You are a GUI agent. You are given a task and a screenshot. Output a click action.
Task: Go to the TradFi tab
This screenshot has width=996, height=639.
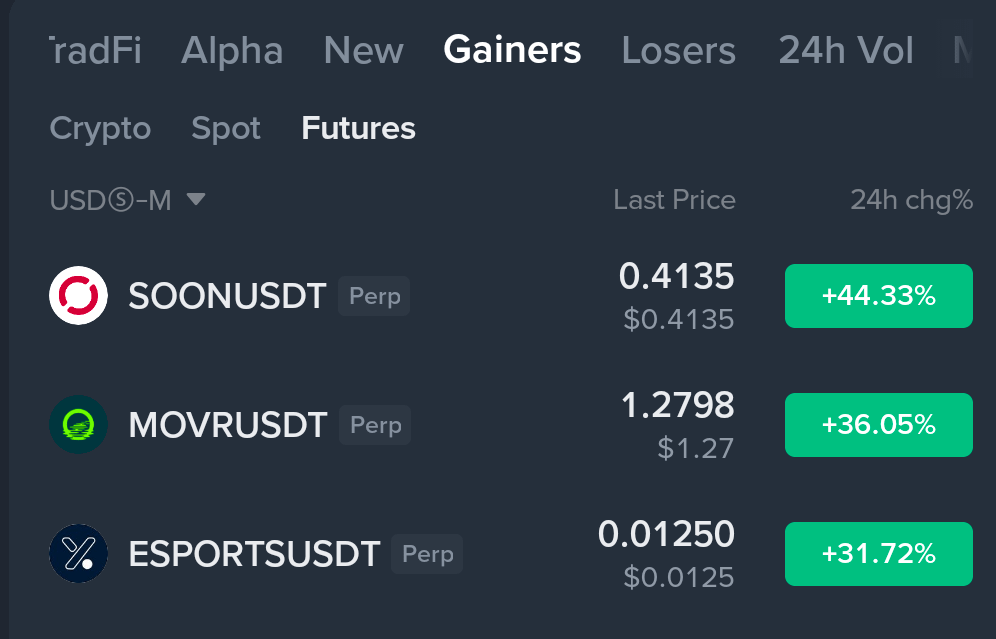(95, 50)
